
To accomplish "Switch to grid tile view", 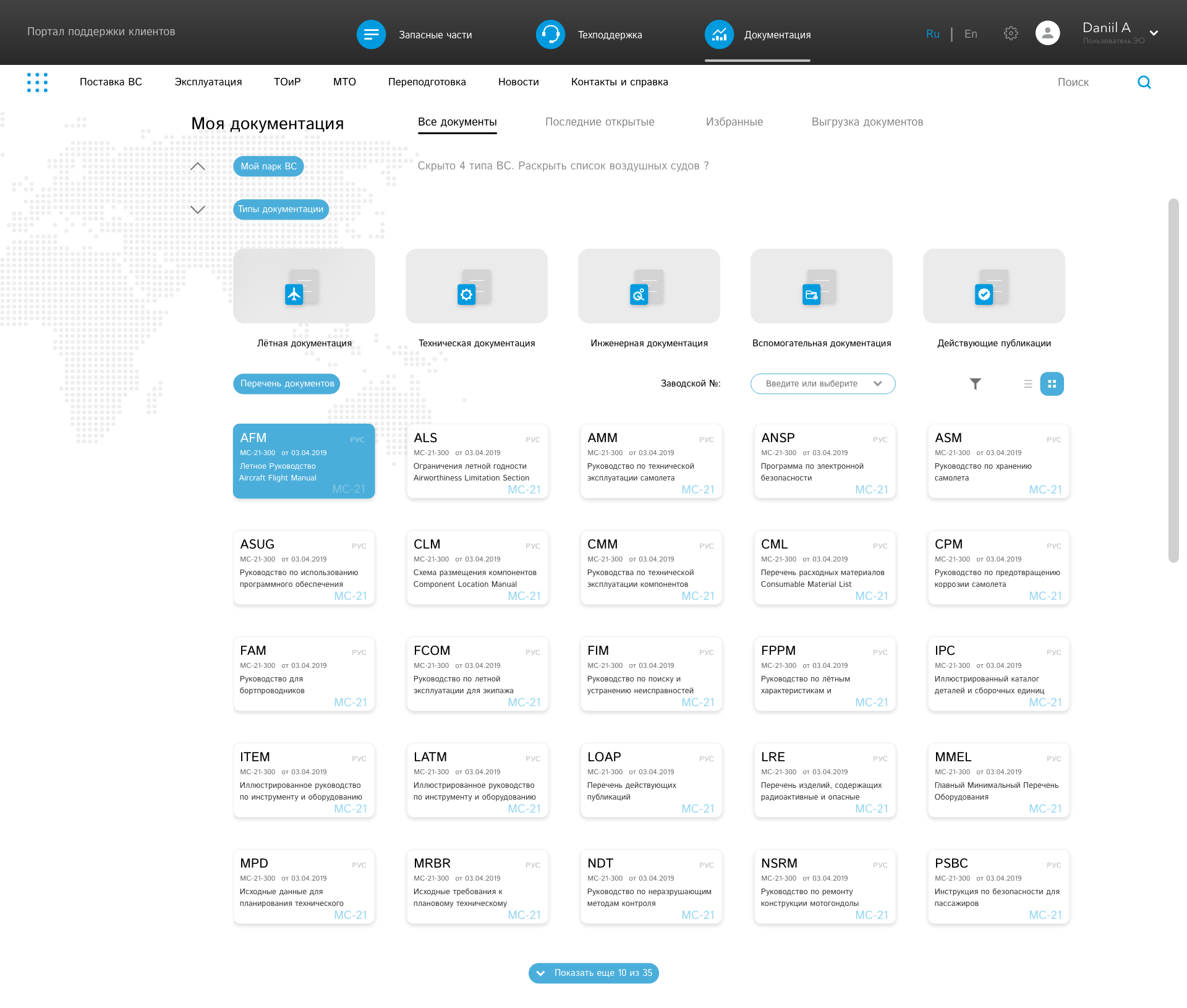I will pos(1052,384).
